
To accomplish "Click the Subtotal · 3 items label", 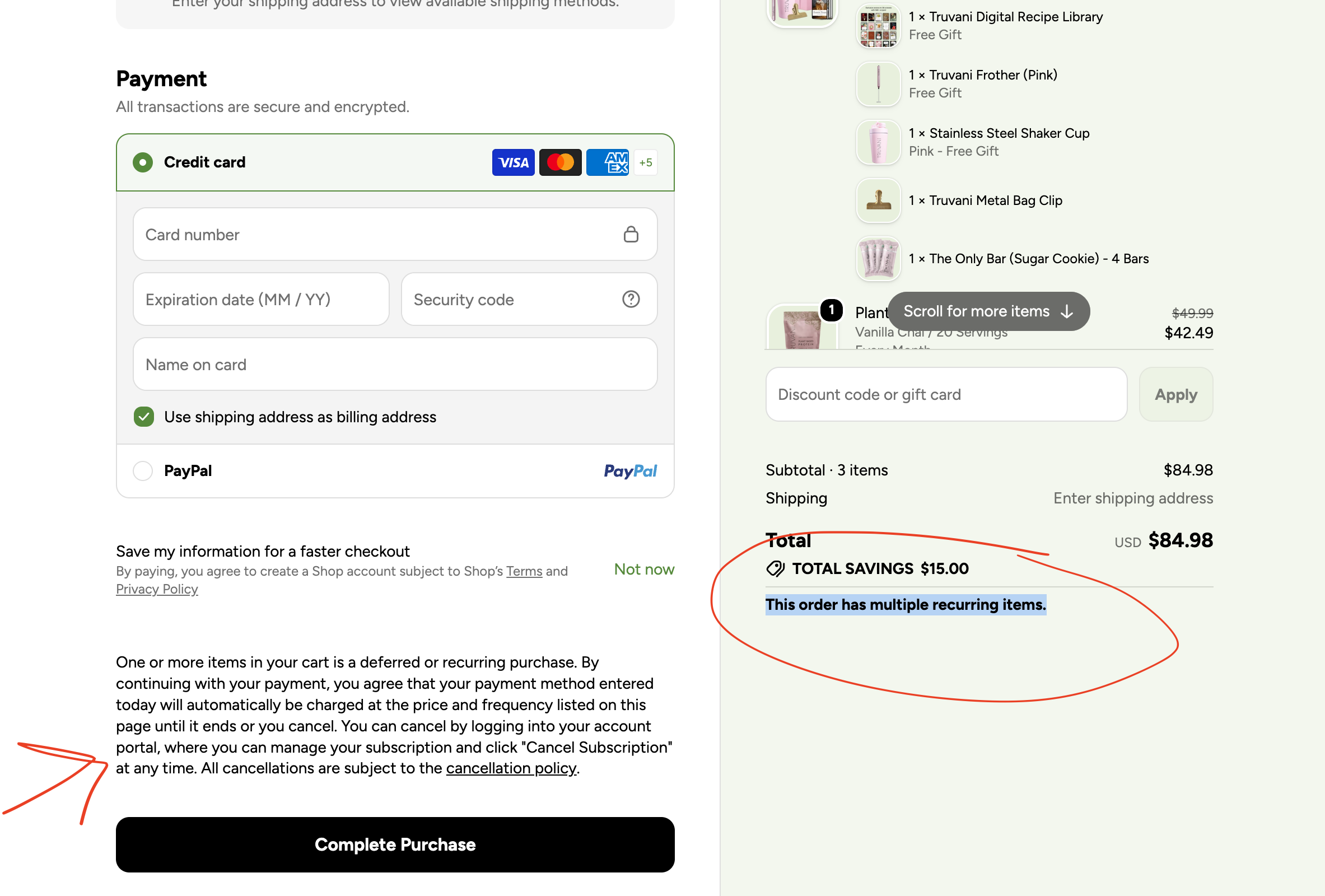I will click(x=827, y=470).
